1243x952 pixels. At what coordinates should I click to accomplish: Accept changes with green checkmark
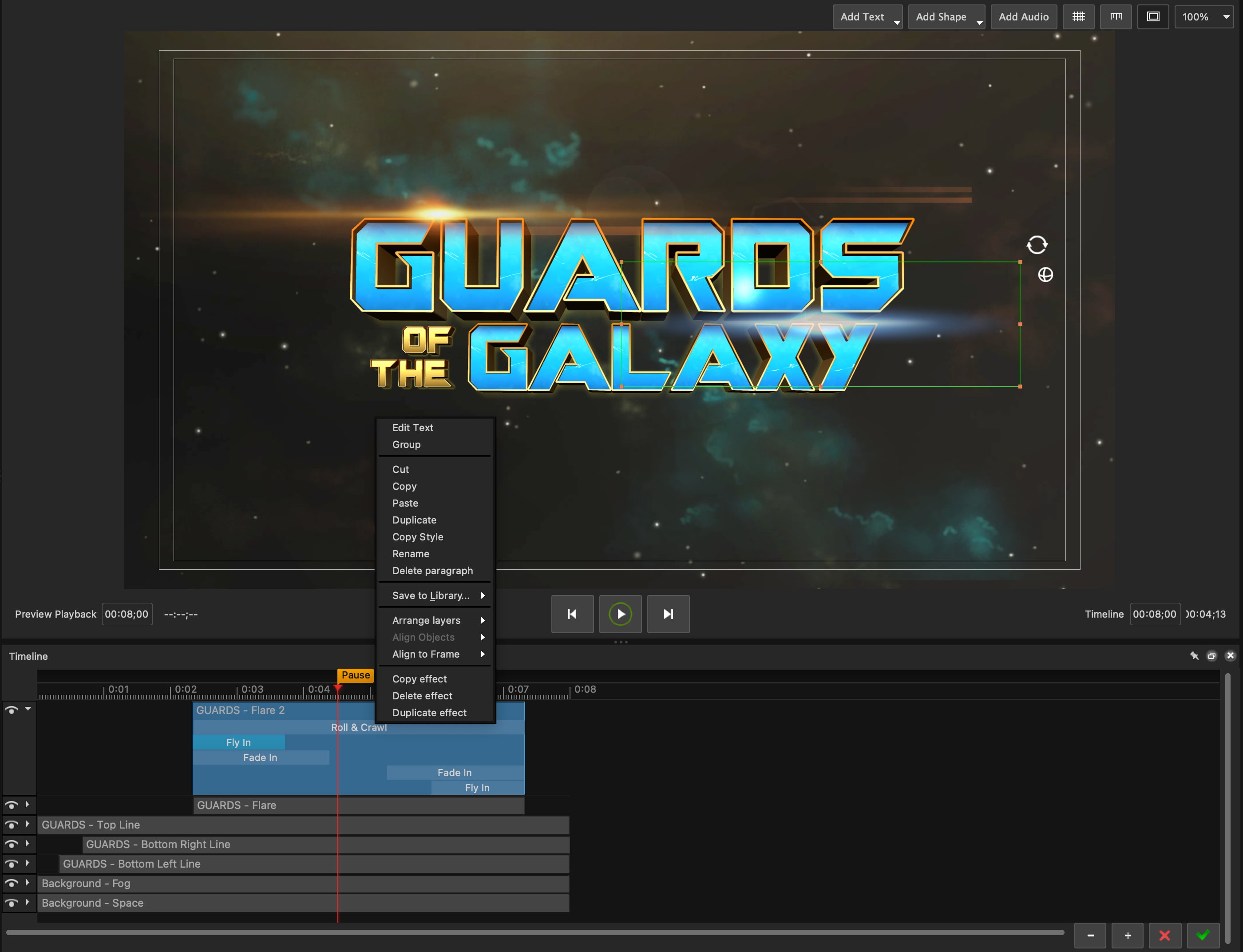(x=1203, y=936)
